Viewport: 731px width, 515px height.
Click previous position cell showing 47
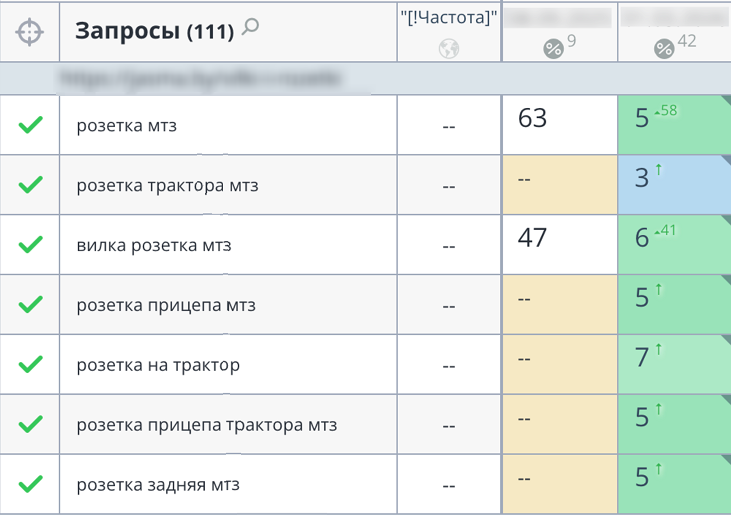tap(559, 244)
